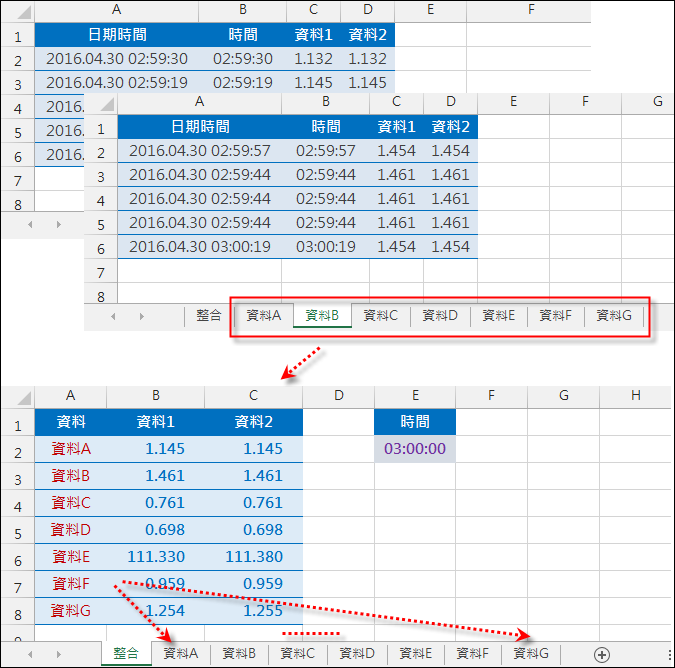This screenshot has width=675, height=668.
Task: Select the 資料C row's 資料2 value 0.761
Action: pos(254,503)
